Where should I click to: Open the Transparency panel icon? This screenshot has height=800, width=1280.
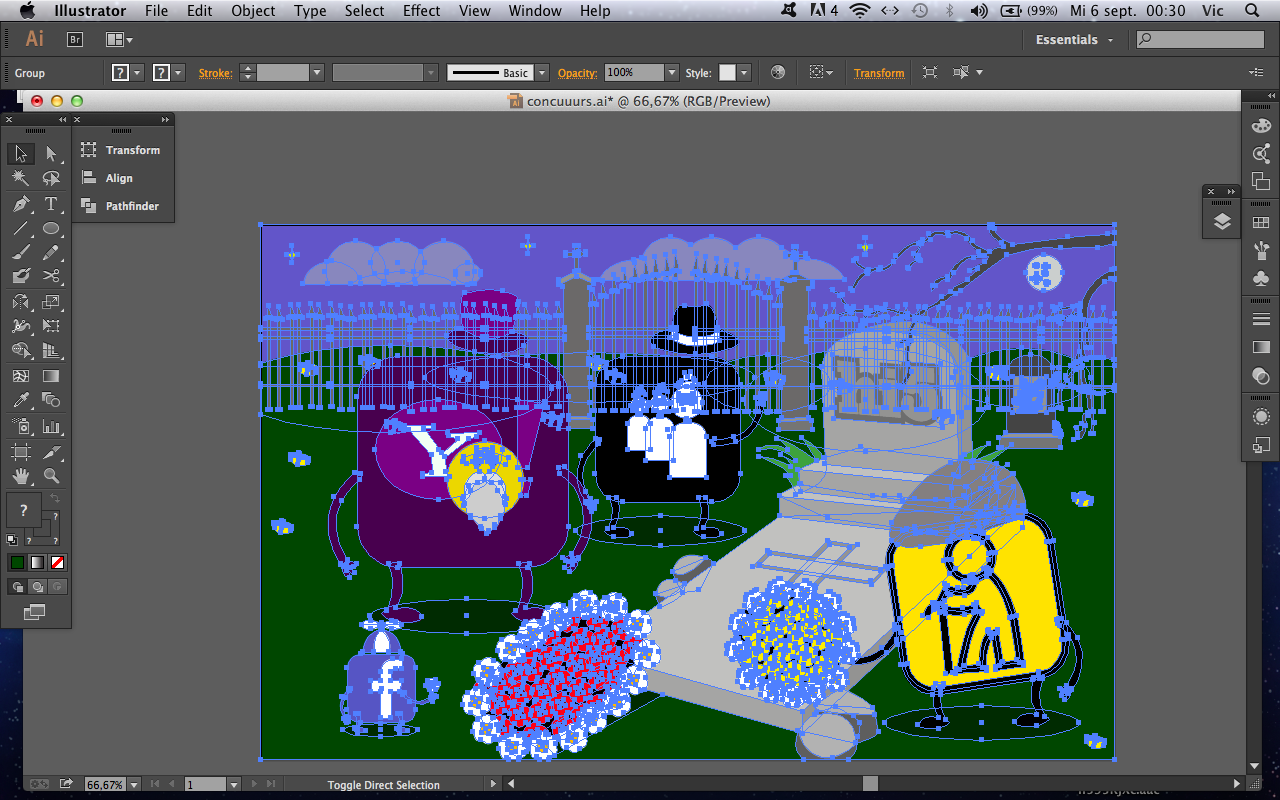pos(1261,376)
